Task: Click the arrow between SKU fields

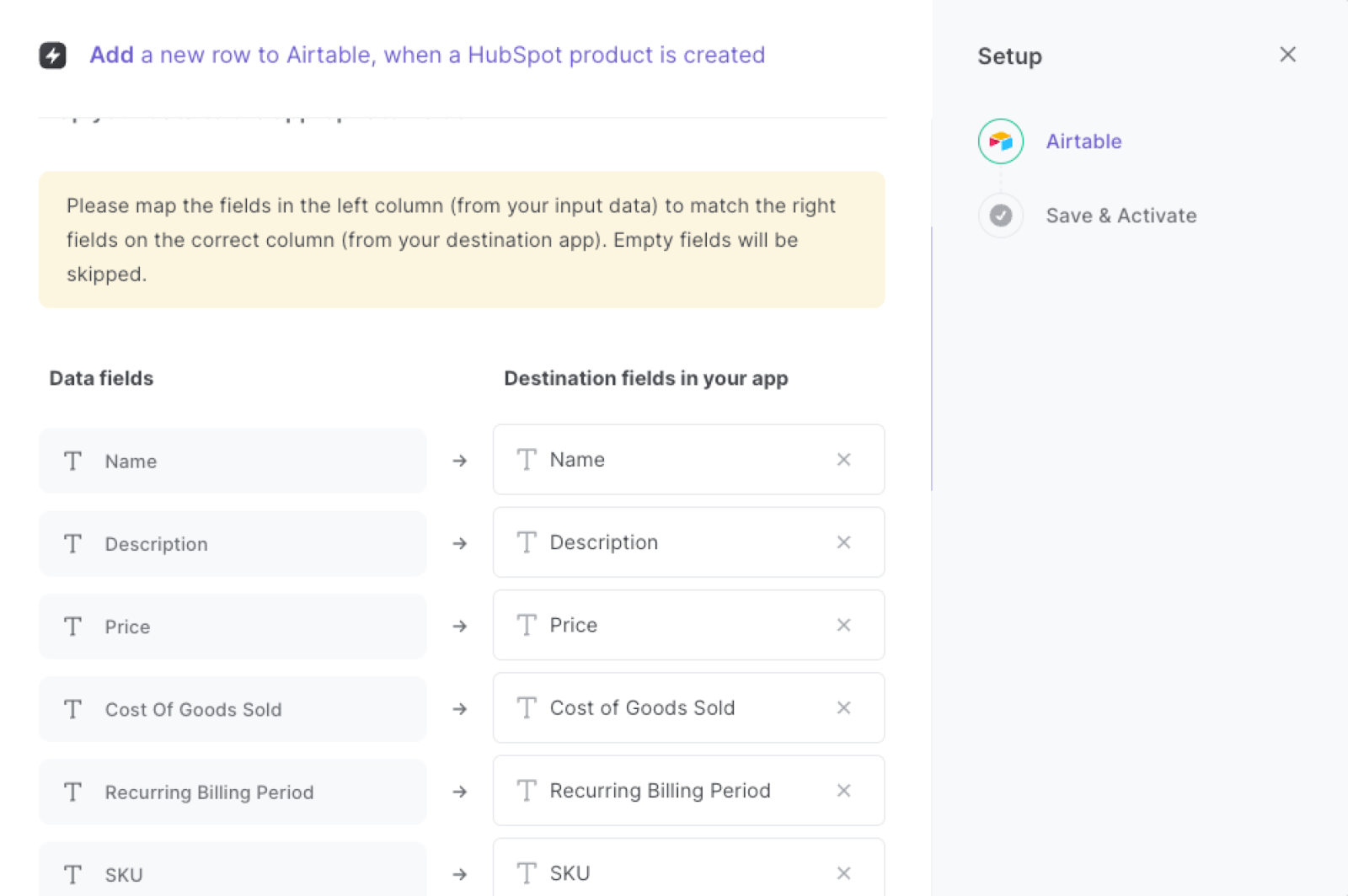Action: pyautogui.click(x=459, y=874)
